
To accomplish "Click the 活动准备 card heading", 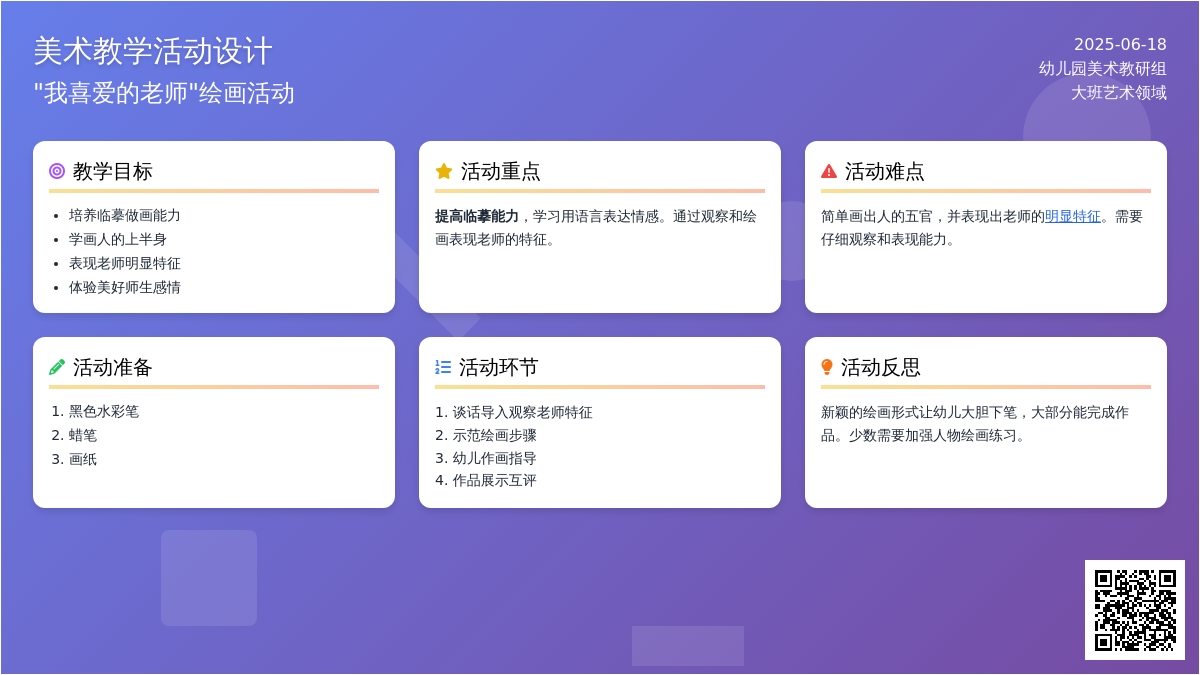I will tap(113, 367).
